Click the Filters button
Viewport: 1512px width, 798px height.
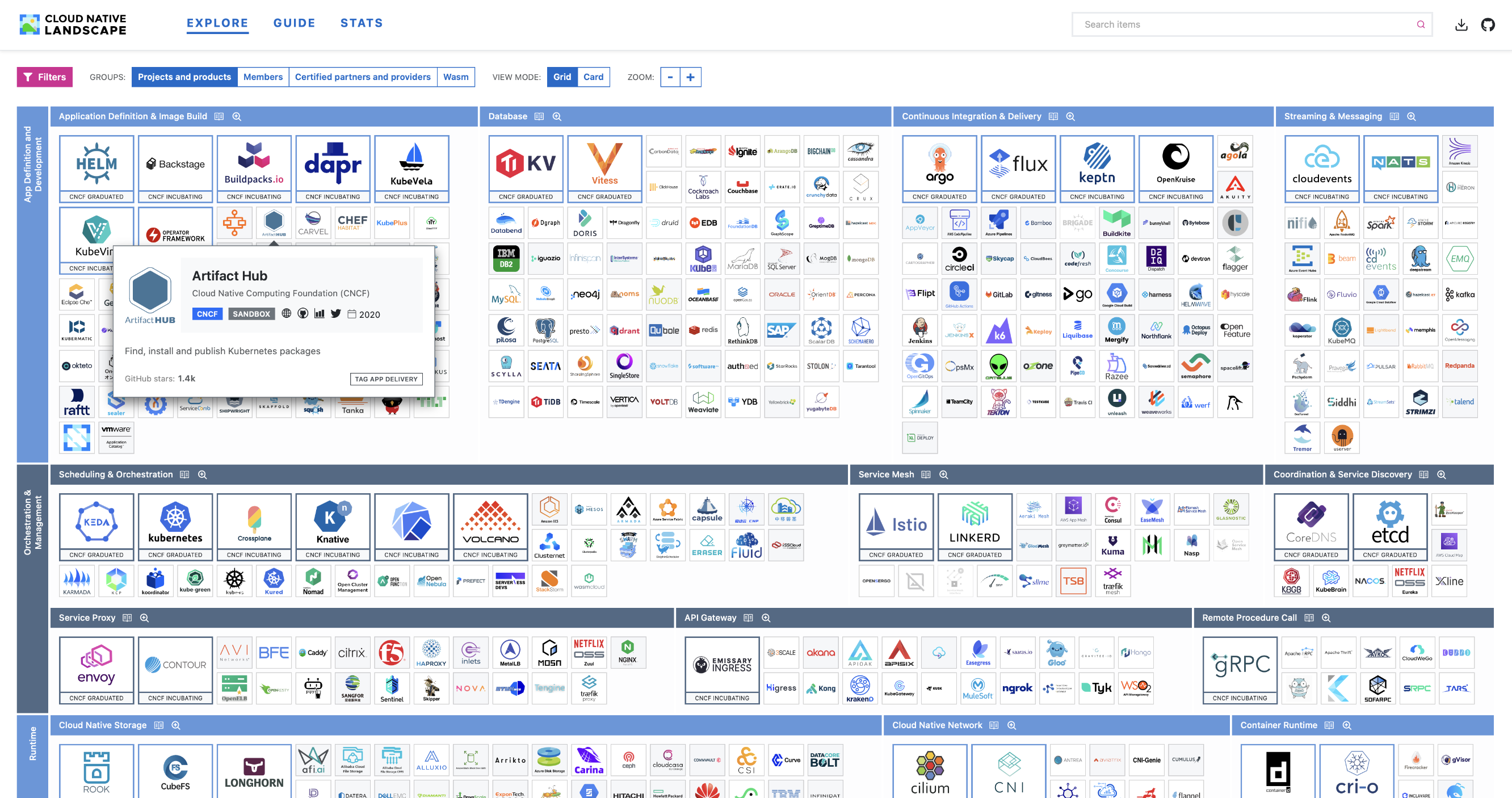pos(45,77)
